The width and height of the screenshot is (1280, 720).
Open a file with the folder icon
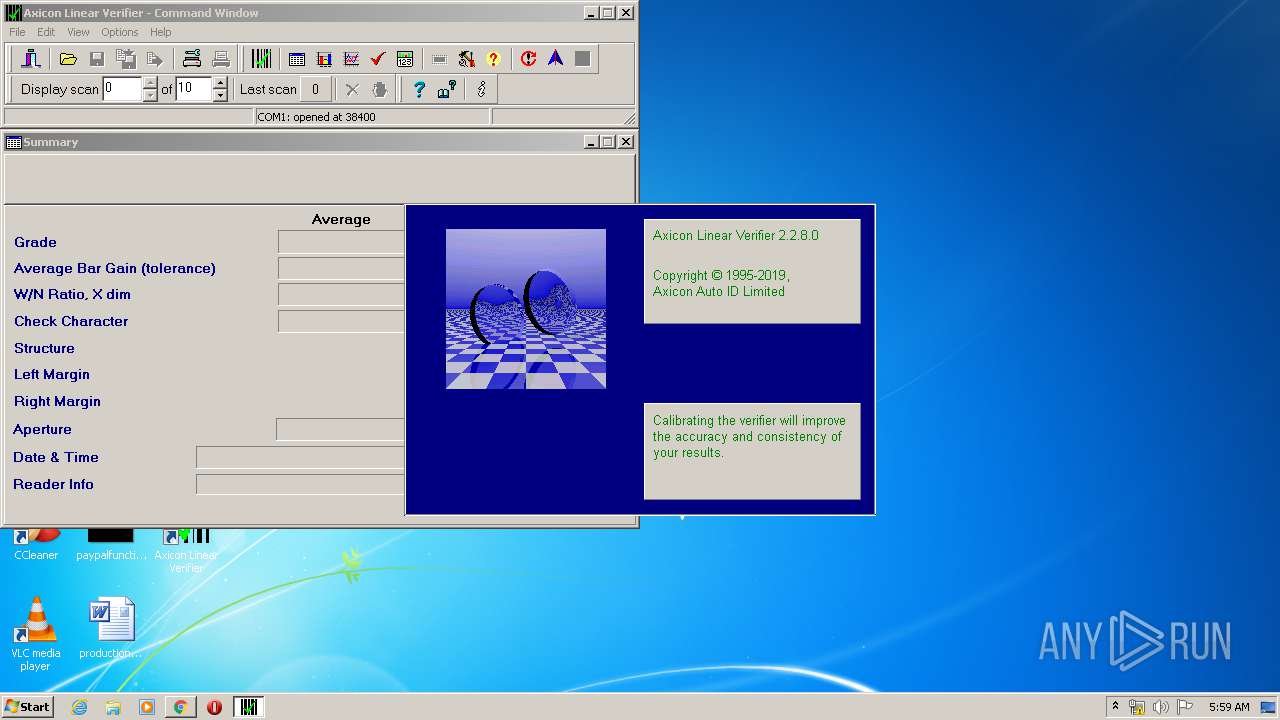click(x=68, y=59)
